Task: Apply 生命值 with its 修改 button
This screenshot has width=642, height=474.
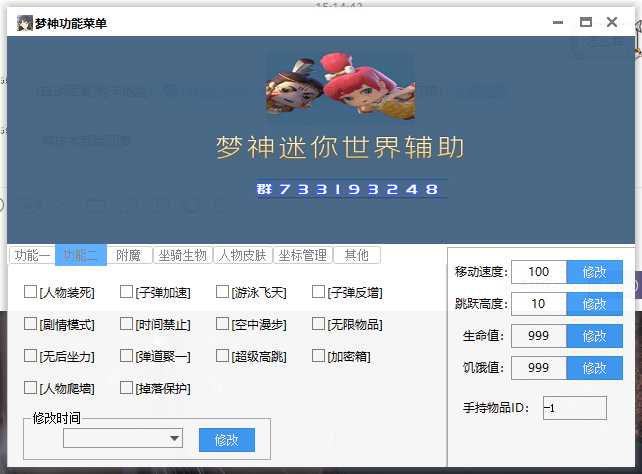Action: (x=595, y=336)
